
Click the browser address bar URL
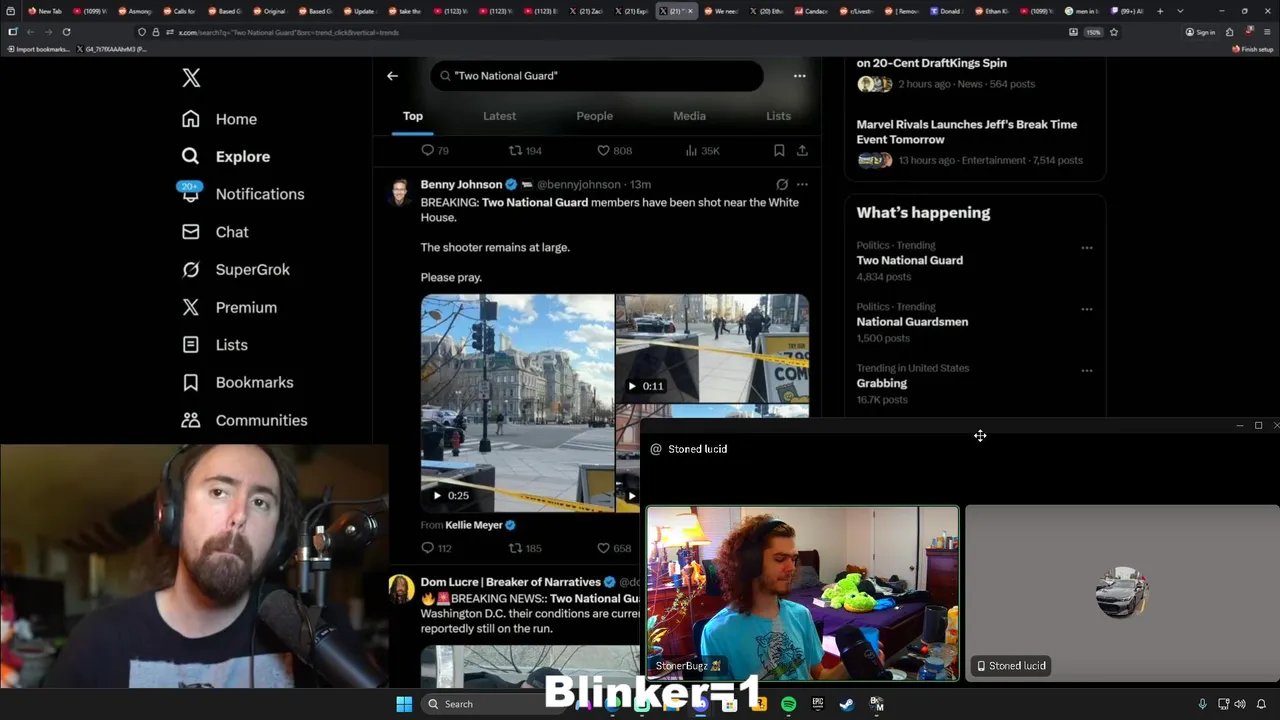(x=289, y=32)
